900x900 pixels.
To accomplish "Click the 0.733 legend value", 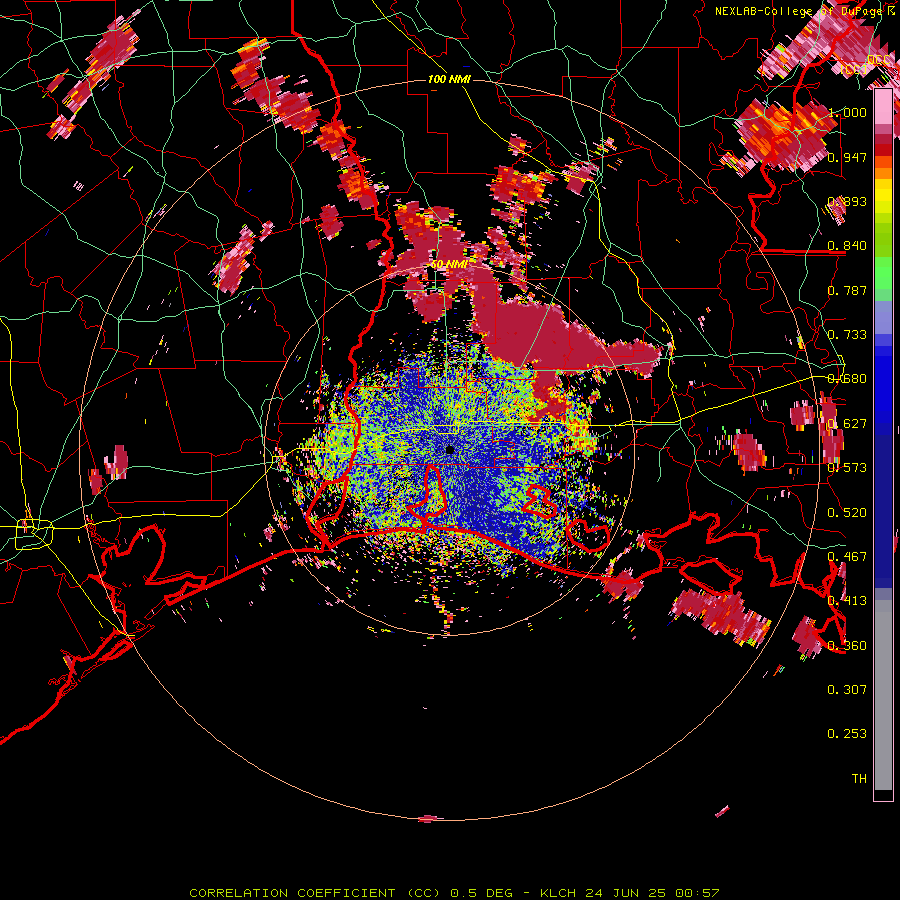I will click(x=847, y=335).
